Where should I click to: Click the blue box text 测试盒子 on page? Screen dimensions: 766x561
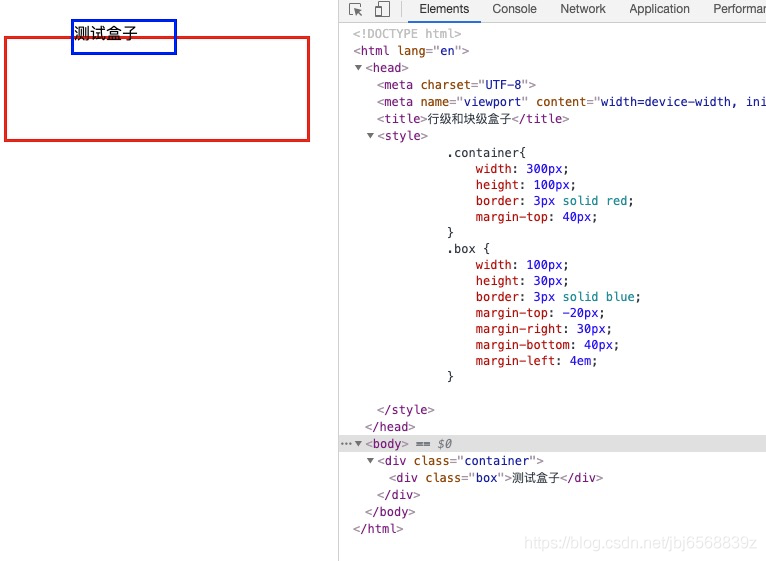pos(106,33)
